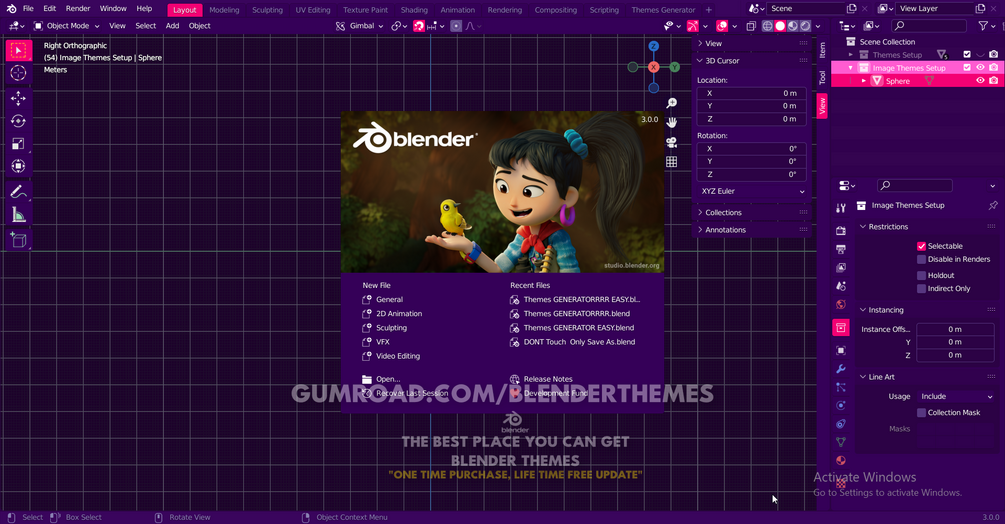
Task: Select the Add Cube tool
Action: point(19,240)
